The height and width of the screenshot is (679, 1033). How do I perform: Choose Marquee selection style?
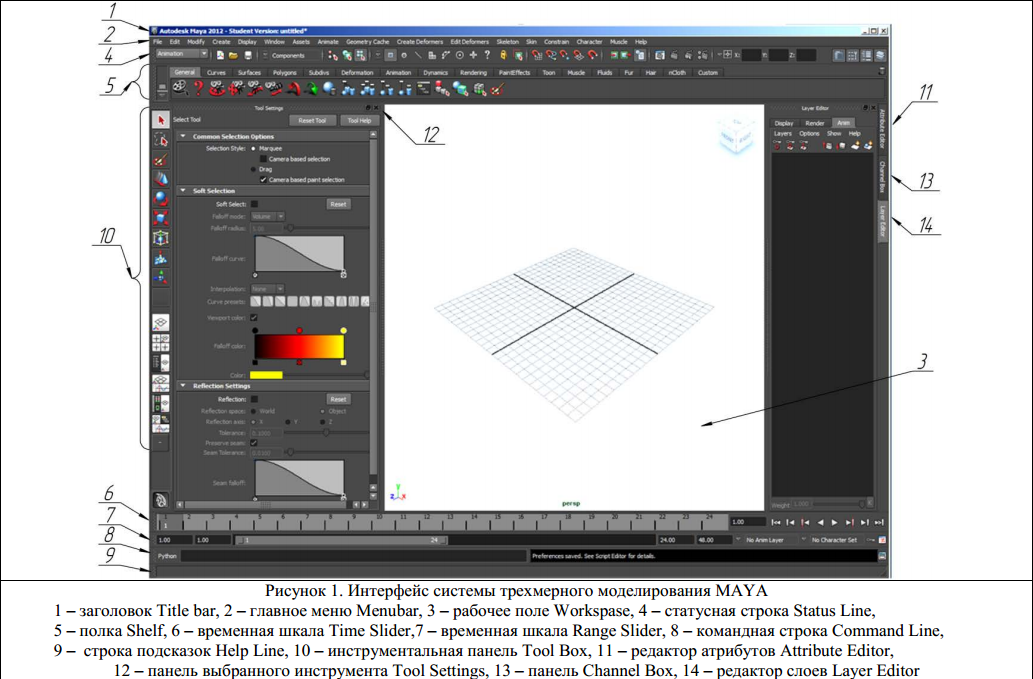tap(254, 148)
